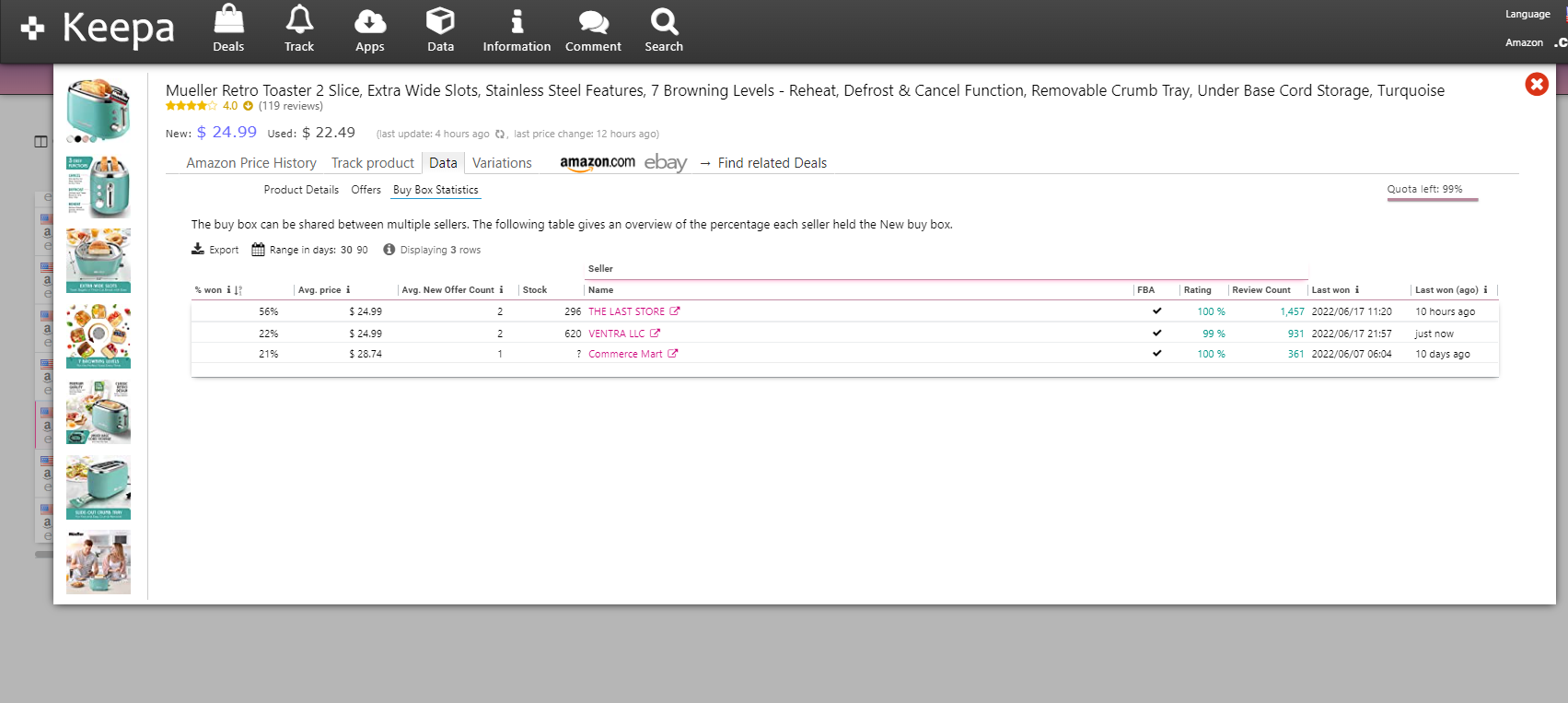Open Product Details sub-tab
Viewport: 1568px width, 703px height.
[301, 190]
